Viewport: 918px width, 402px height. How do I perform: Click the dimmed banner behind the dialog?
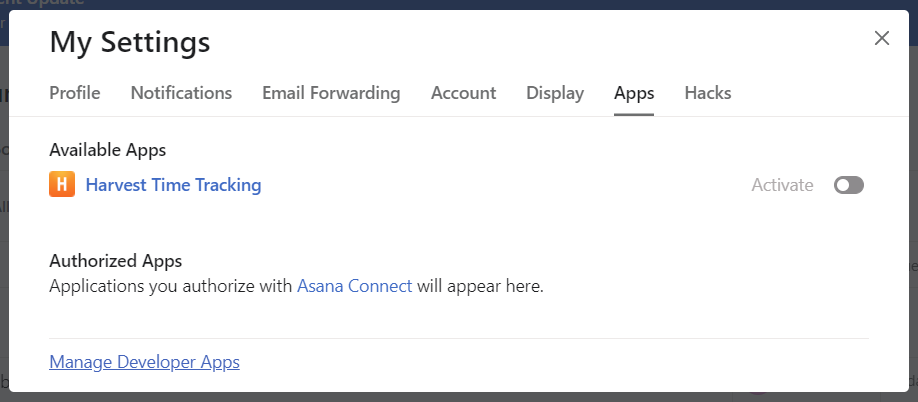click(x=400, y=4)
